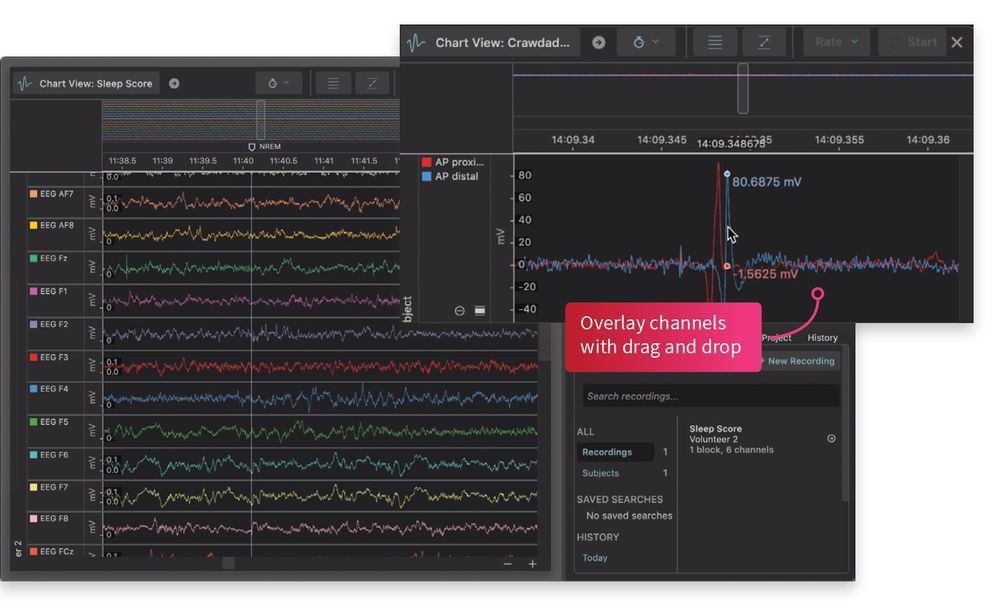Click the arrow icon beside Sleep Score title
1000x611 pixels.
point(172,83)
